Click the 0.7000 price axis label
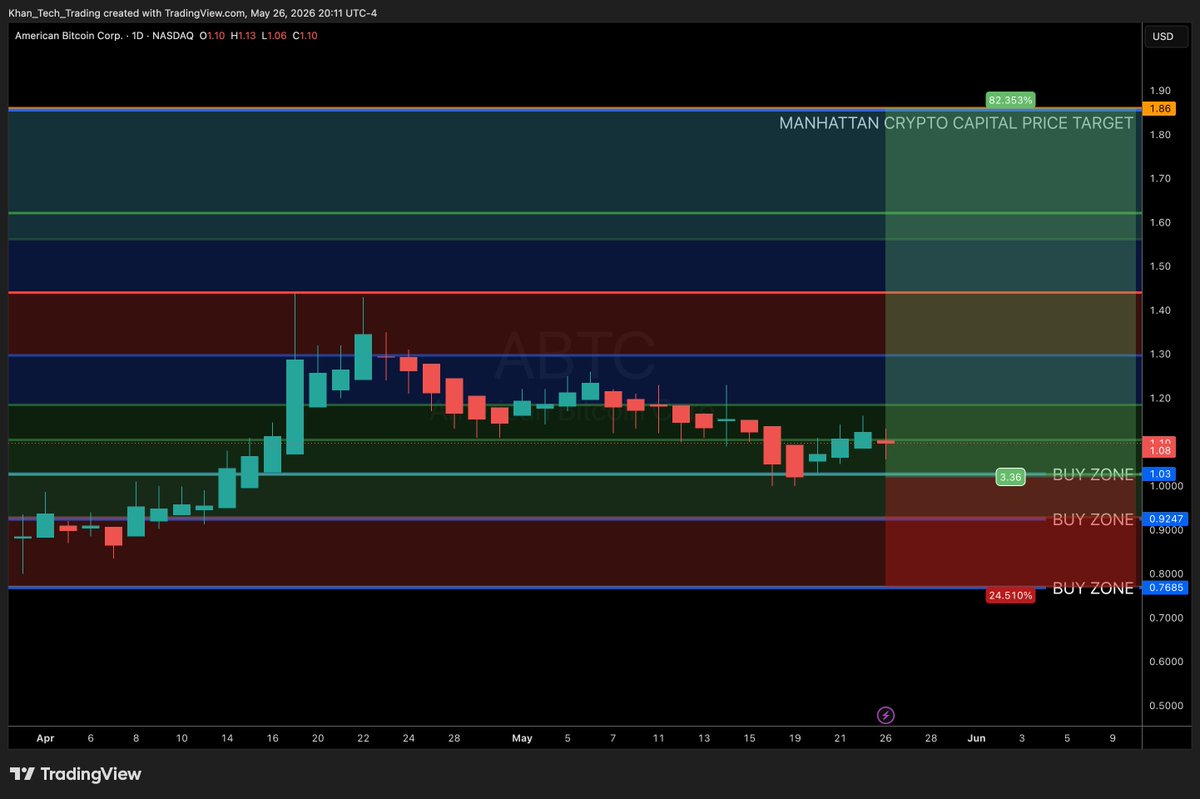 (1166, 618)
